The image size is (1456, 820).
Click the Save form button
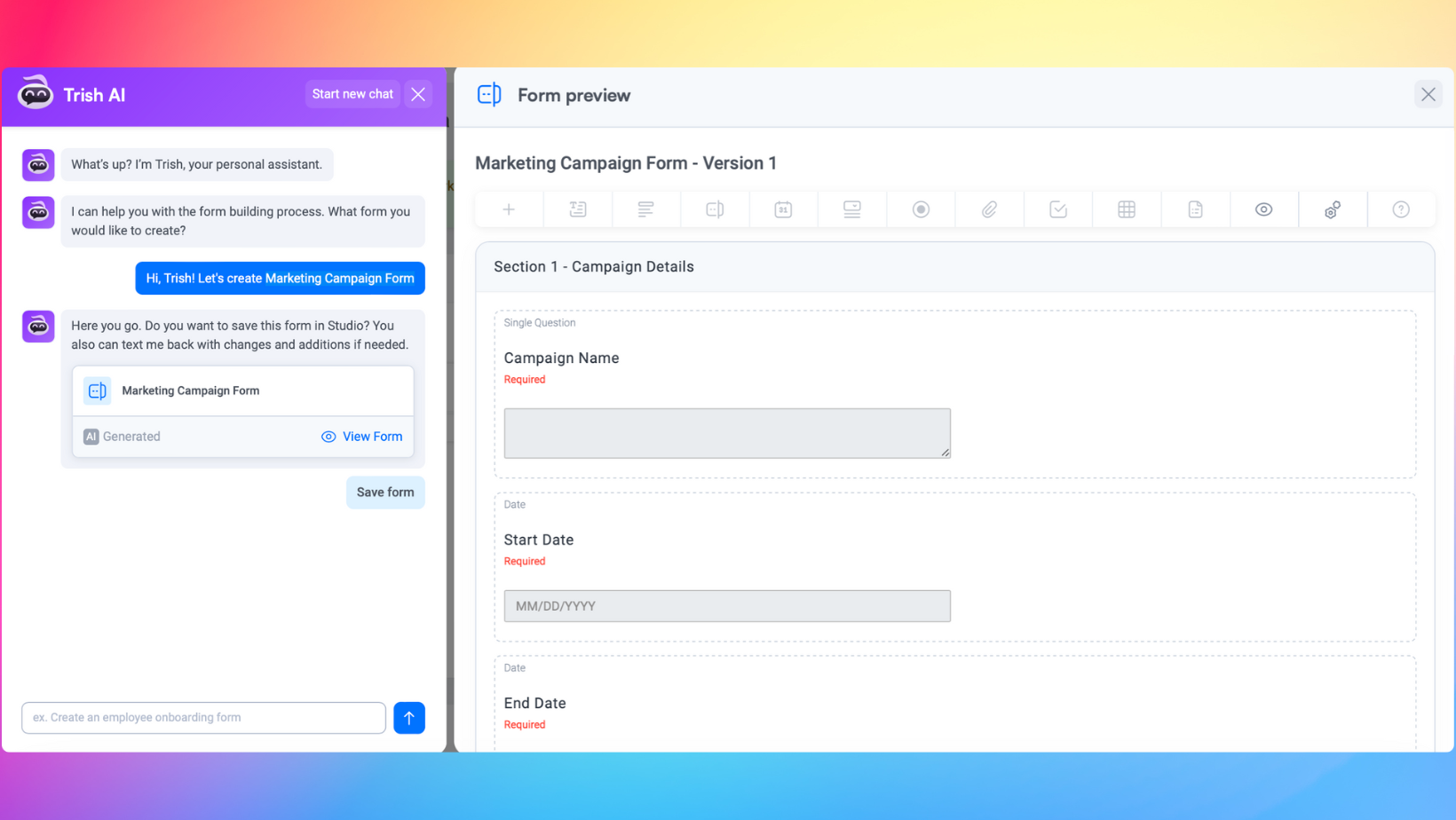[x=384, y=492]
